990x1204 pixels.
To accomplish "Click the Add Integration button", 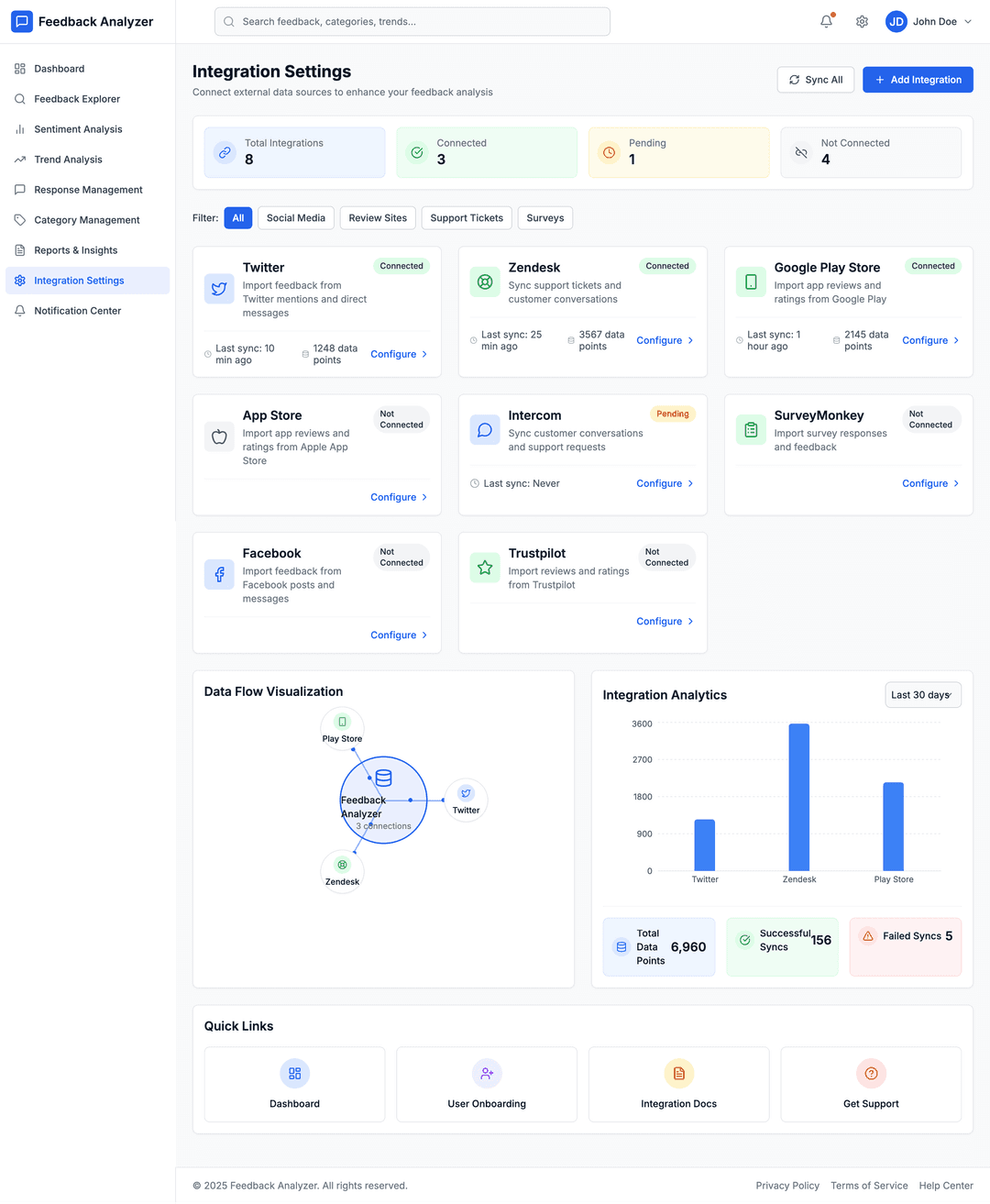I will pos(918,80).
